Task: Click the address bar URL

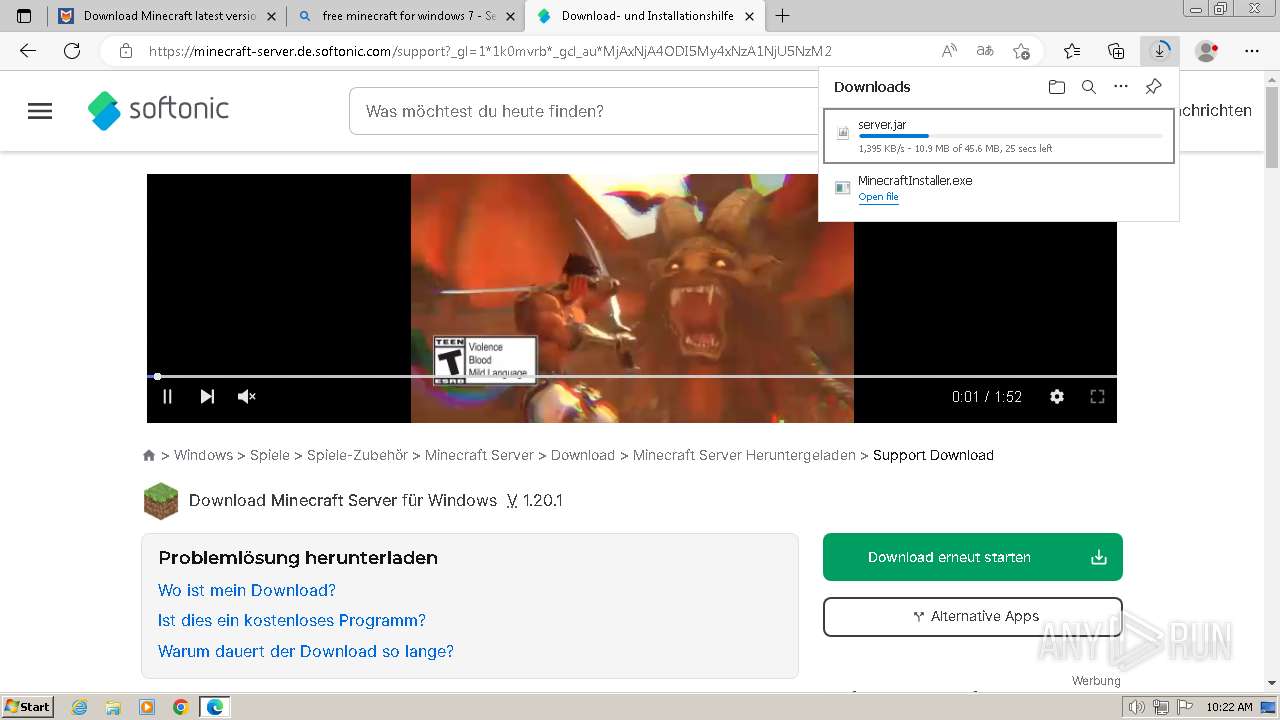Action: [x=490, y=51]
